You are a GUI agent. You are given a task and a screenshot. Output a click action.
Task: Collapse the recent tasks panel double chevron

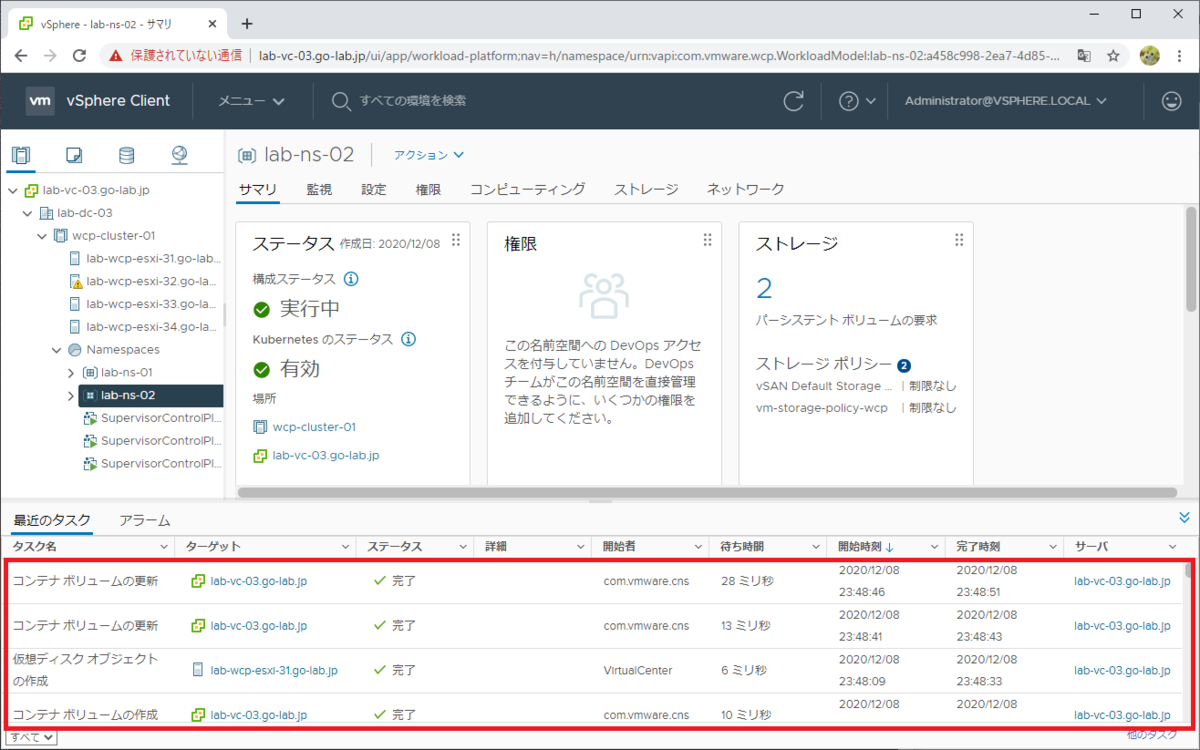1184,518
